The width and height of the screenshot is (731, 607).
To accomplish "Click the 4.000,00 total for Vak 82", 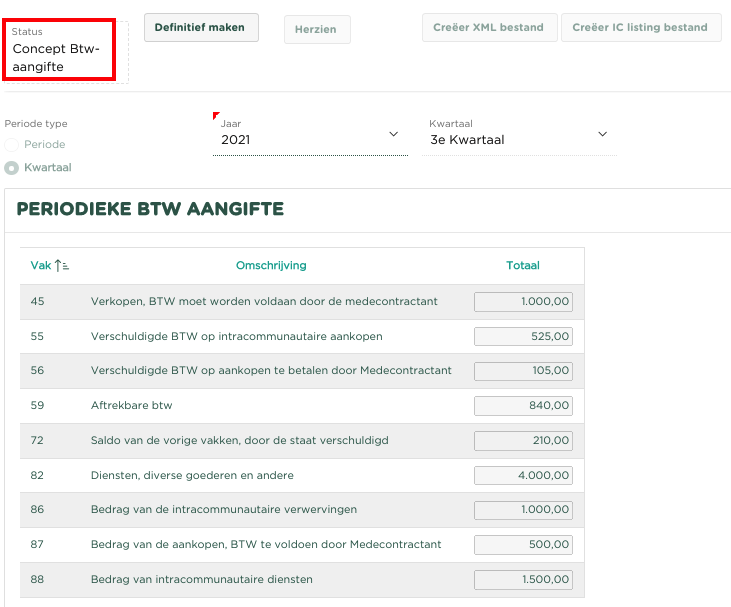I will [x=523, y=475].
